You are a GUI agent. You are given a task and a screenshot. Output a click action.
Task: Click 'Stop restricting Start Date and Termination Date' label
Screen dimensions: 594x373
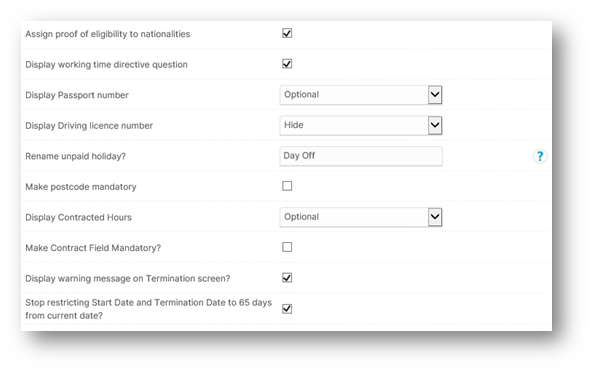click(x=148, y=309)
